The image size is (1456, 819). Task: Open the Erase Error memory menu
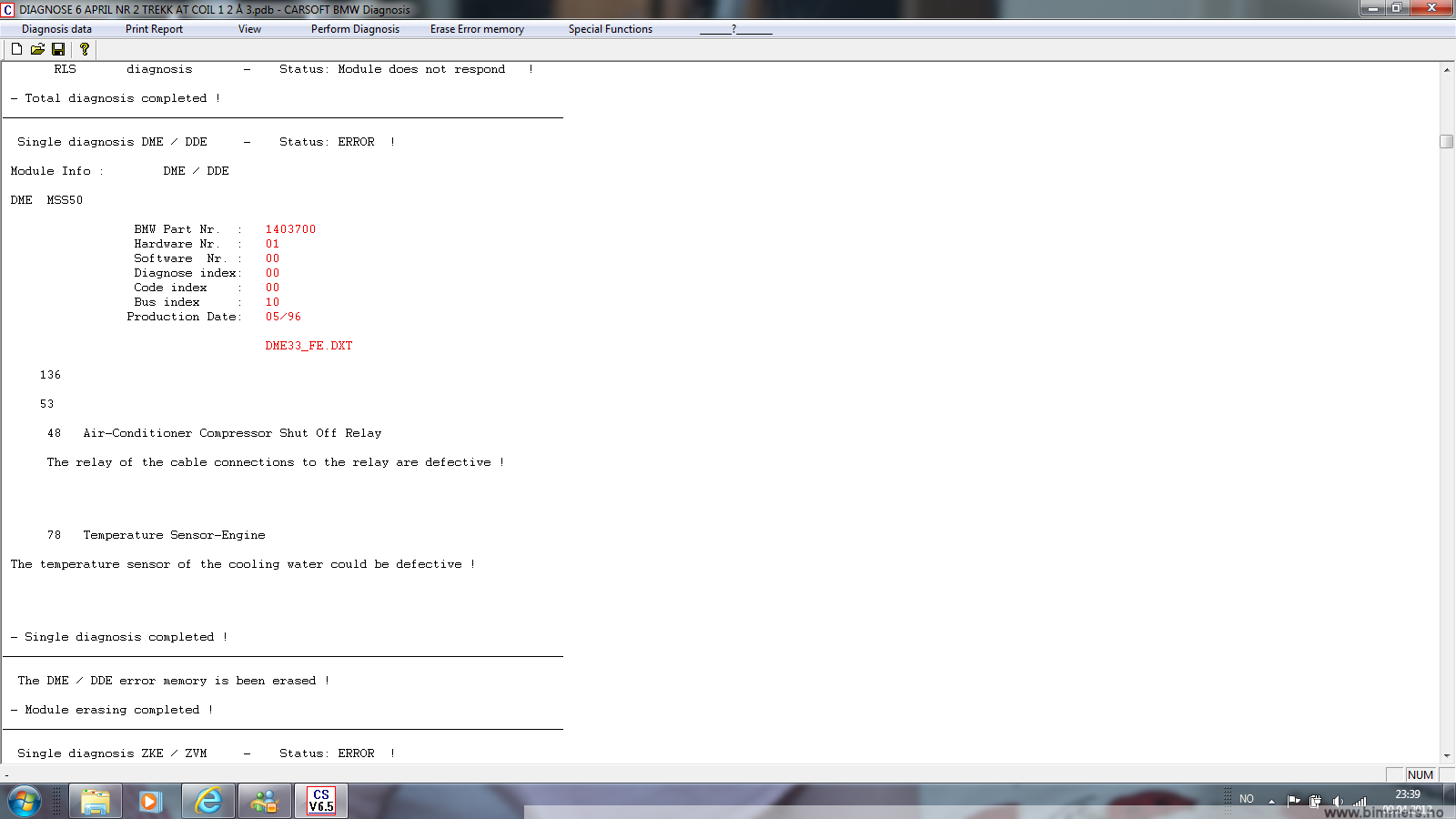pyautogui.click(x=477, y=29)
